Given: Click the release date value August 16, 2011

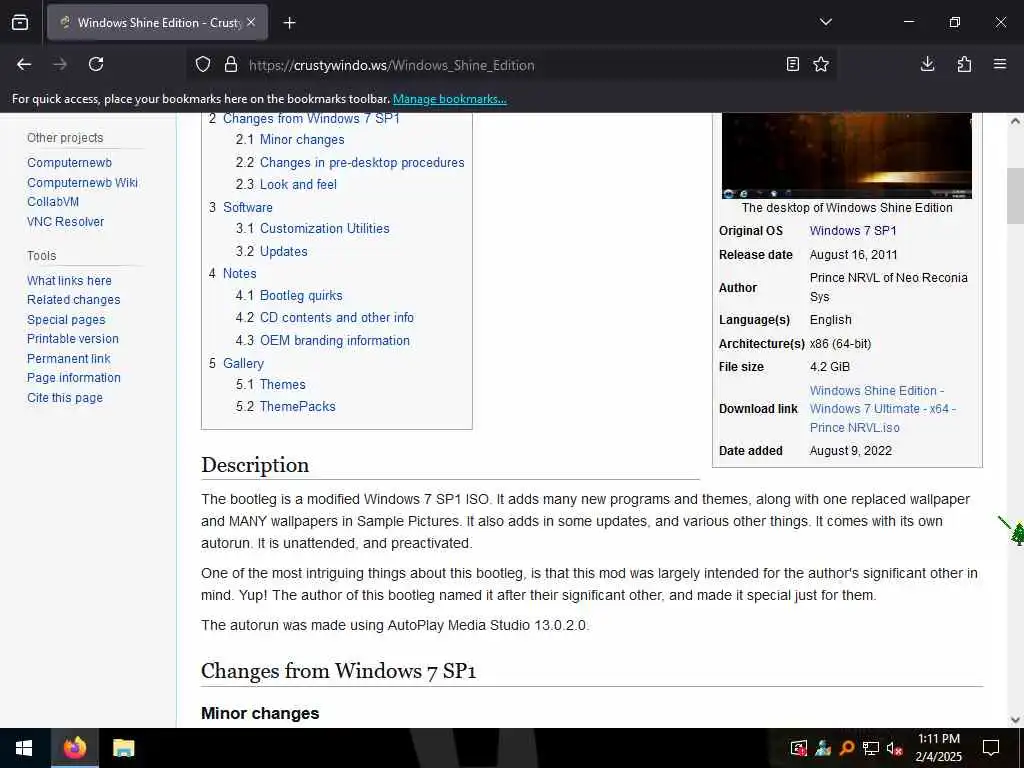Looking at the screenshot, I should [x=854, y=255].
